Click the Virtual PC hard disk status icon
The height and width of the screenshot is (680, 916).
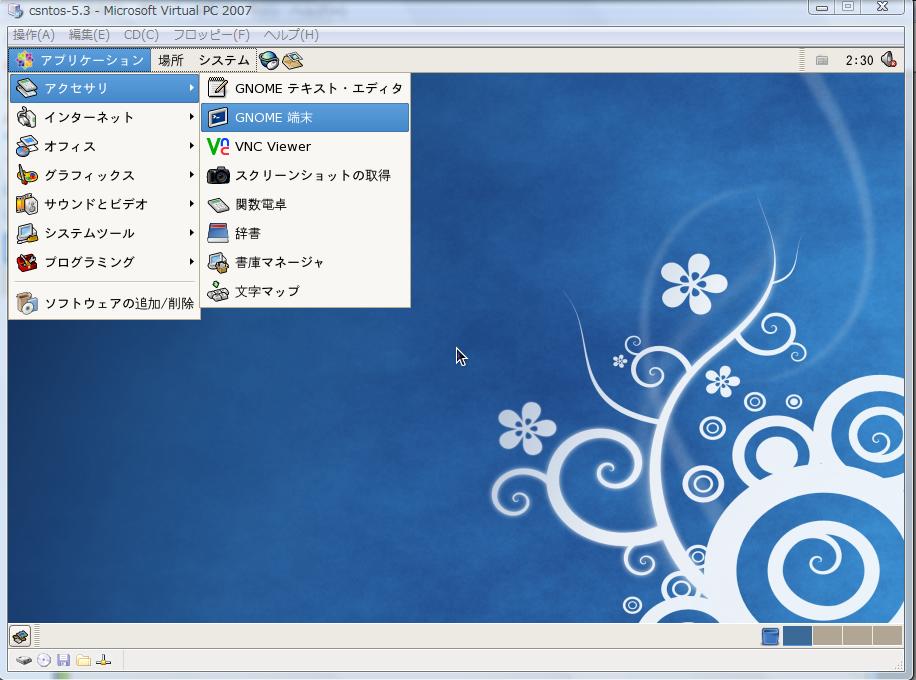[23, 660]
